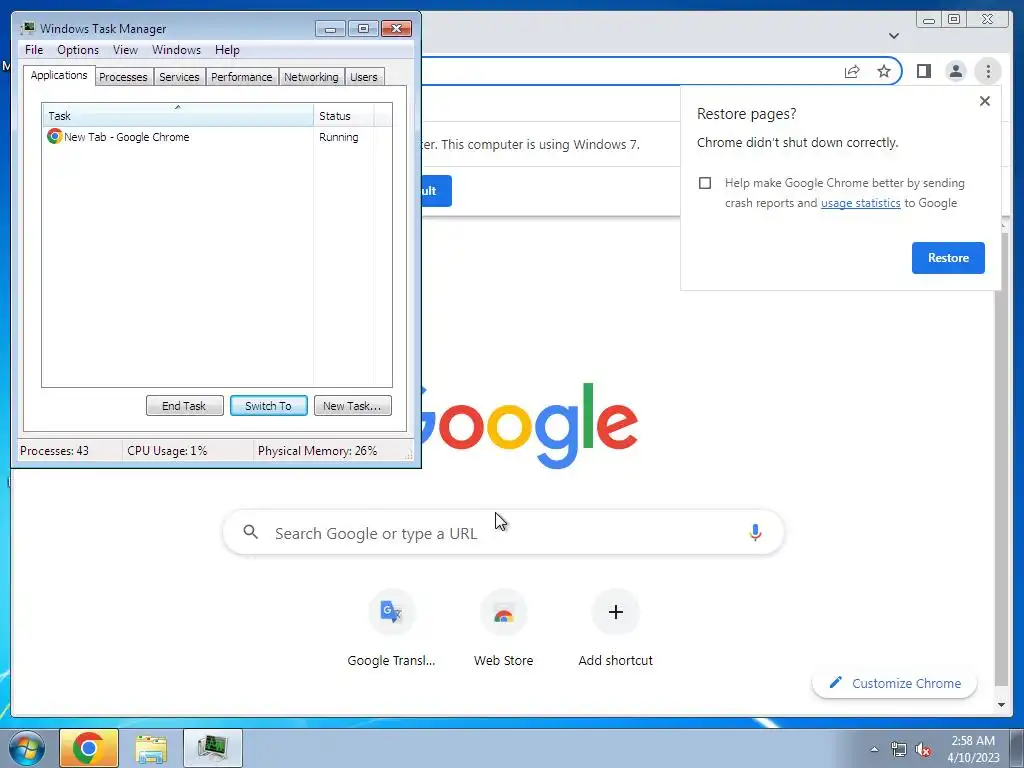Open Task Manager's Help menu
Image resolution: width=1024 pixels, height=768 pixels.
[227, 50]
